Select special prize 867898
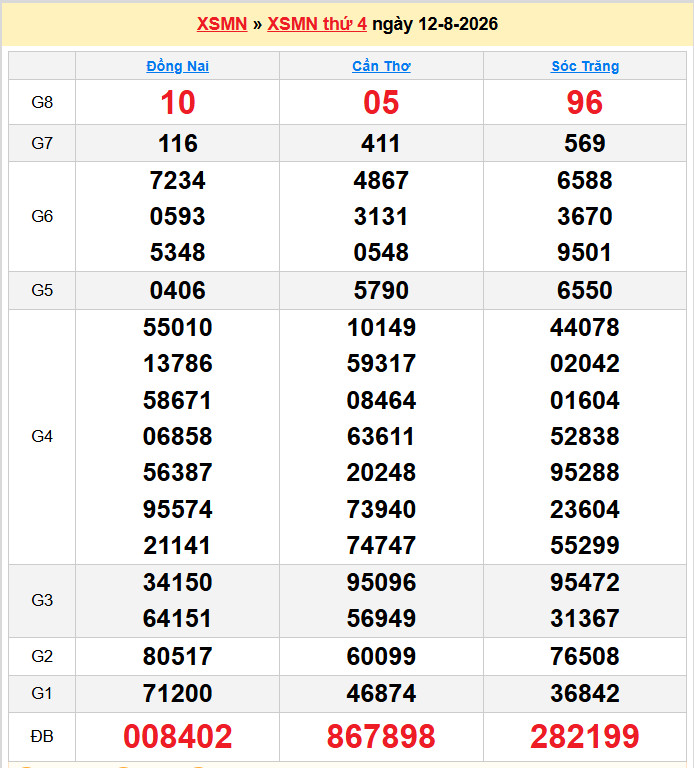This screenshot has width=694, height=768. [381, 736]
